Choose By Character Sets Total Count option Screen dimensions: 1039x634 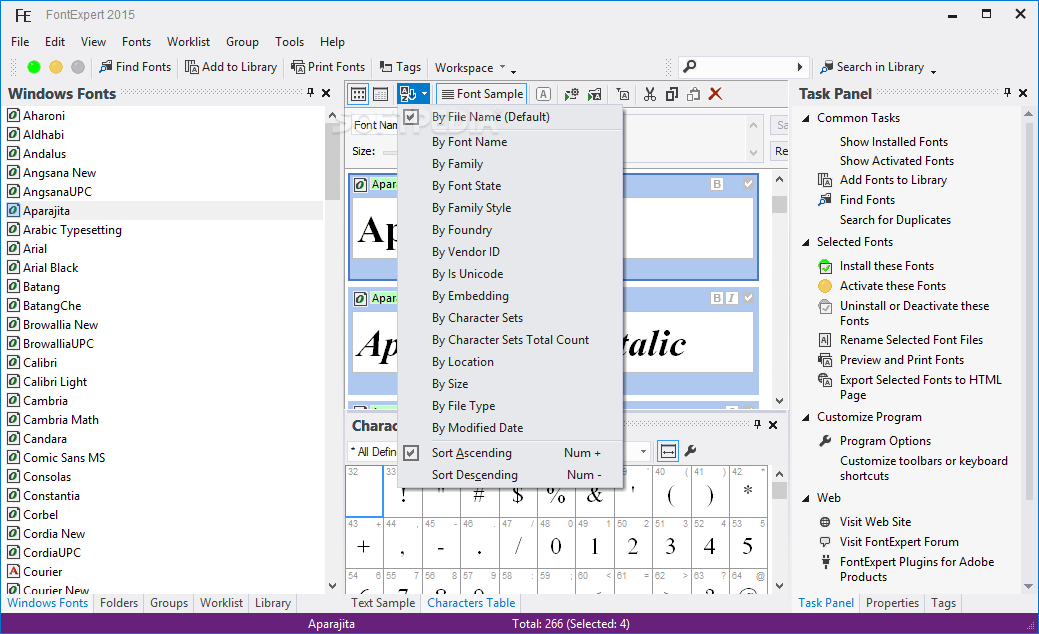point(510,340)
